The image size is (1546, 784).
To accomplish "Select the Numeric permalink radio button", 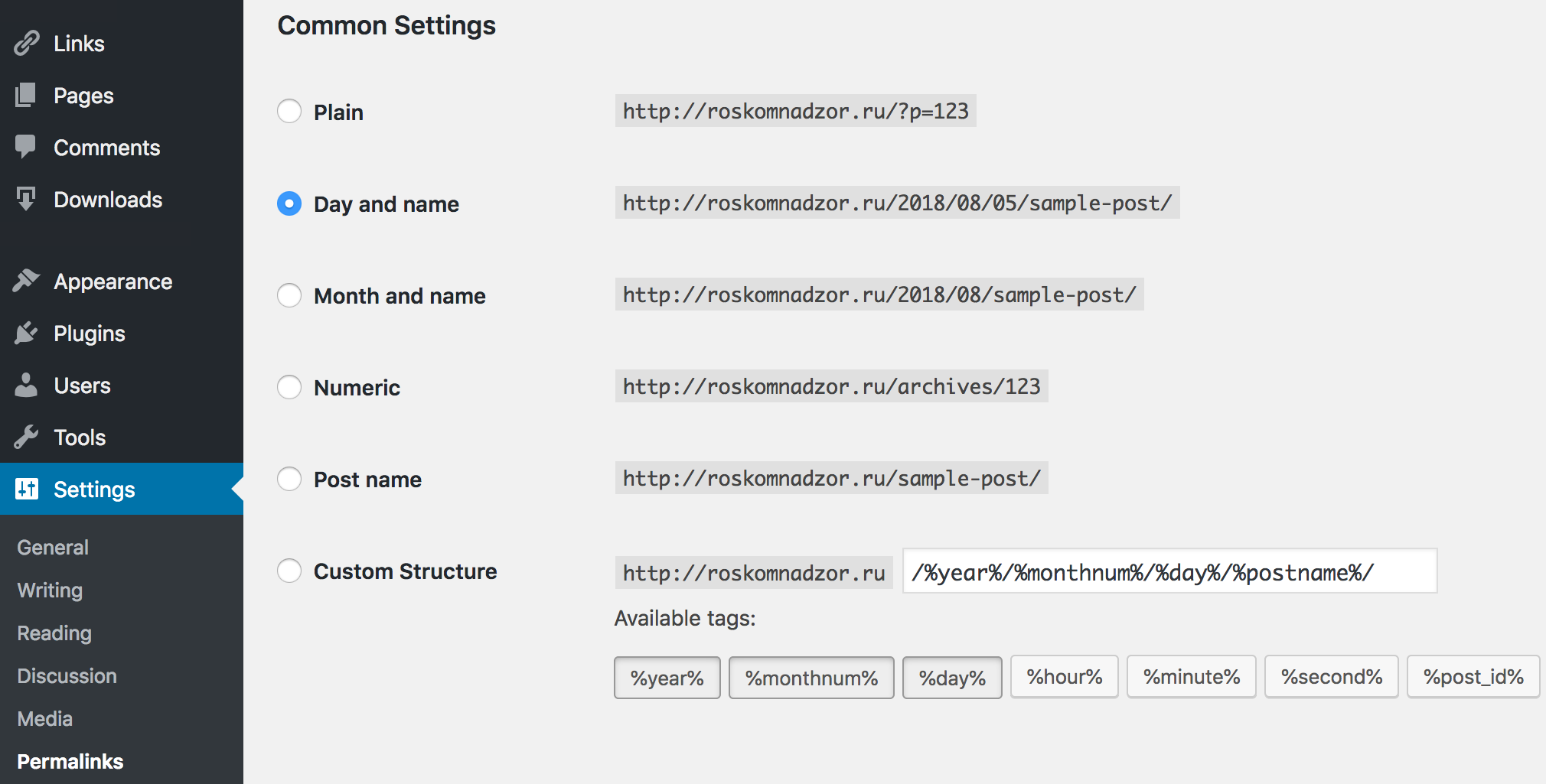I will pos(289,386).
